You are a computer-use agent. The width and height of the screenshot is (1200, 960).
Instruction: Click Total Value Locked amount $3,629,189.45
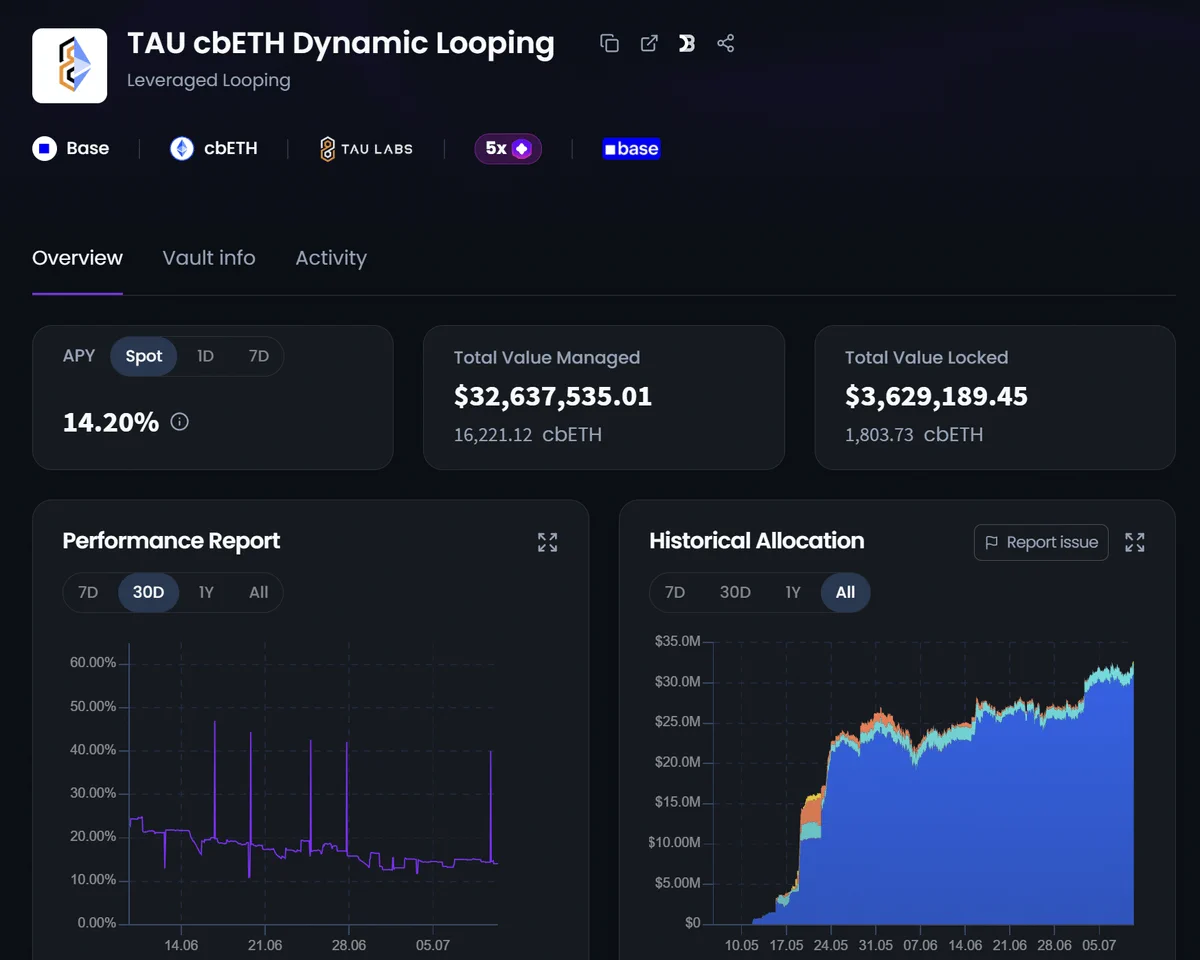(936, 396)
